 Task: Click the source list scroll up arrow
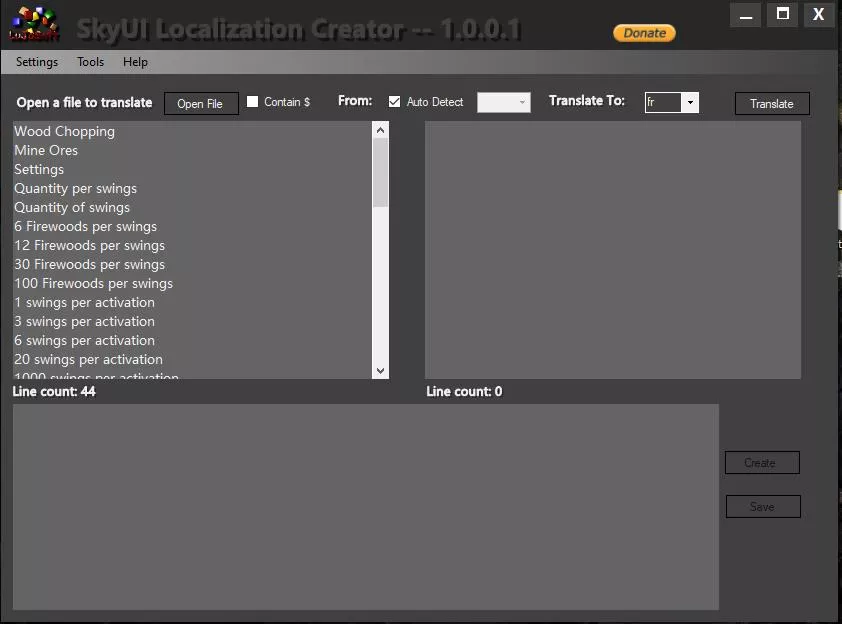[380, 130]
